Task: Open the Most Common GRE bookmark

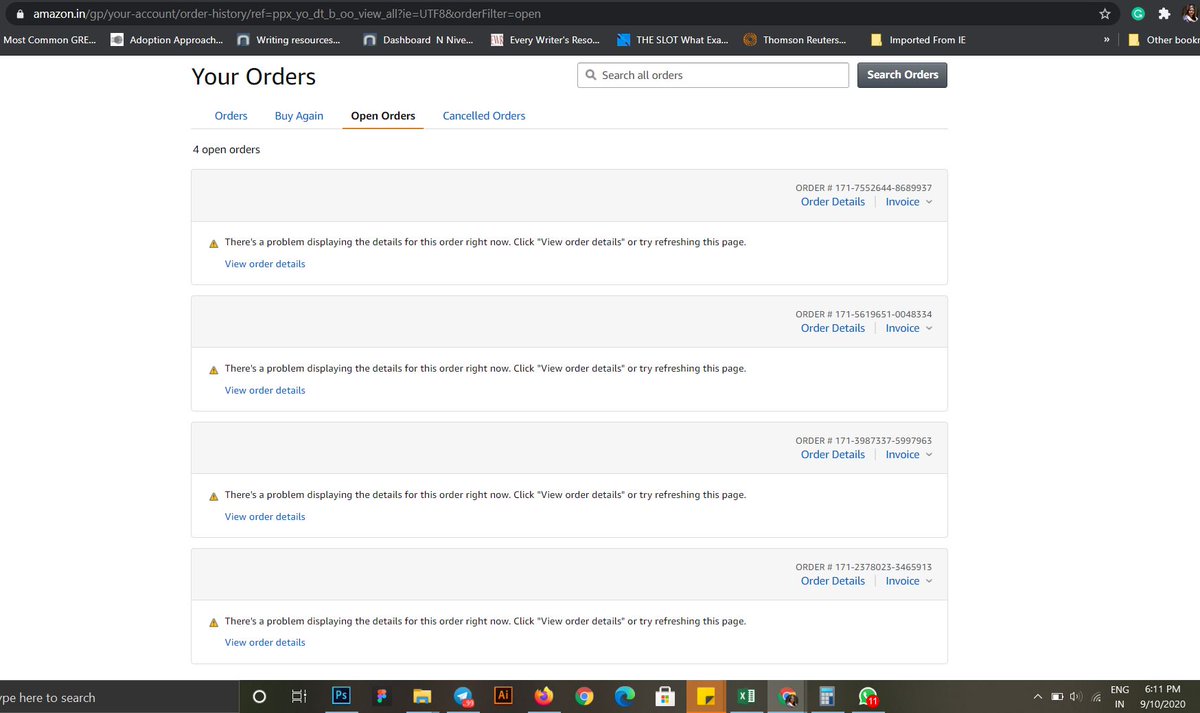Action: (x=49, y=40)
